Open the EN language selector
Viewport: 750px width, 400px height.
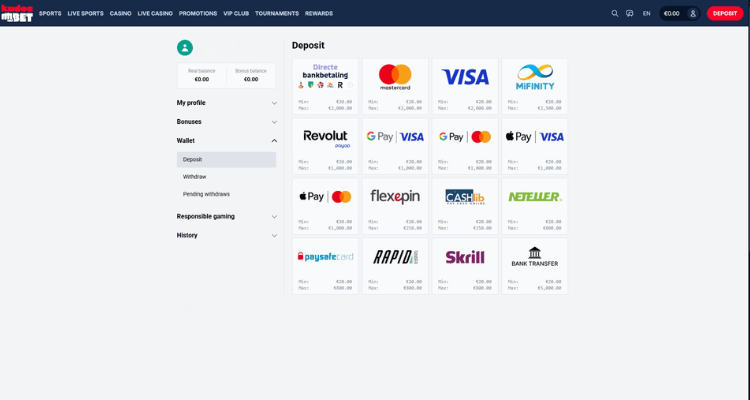pyautogui.click(x=647, y=13)
